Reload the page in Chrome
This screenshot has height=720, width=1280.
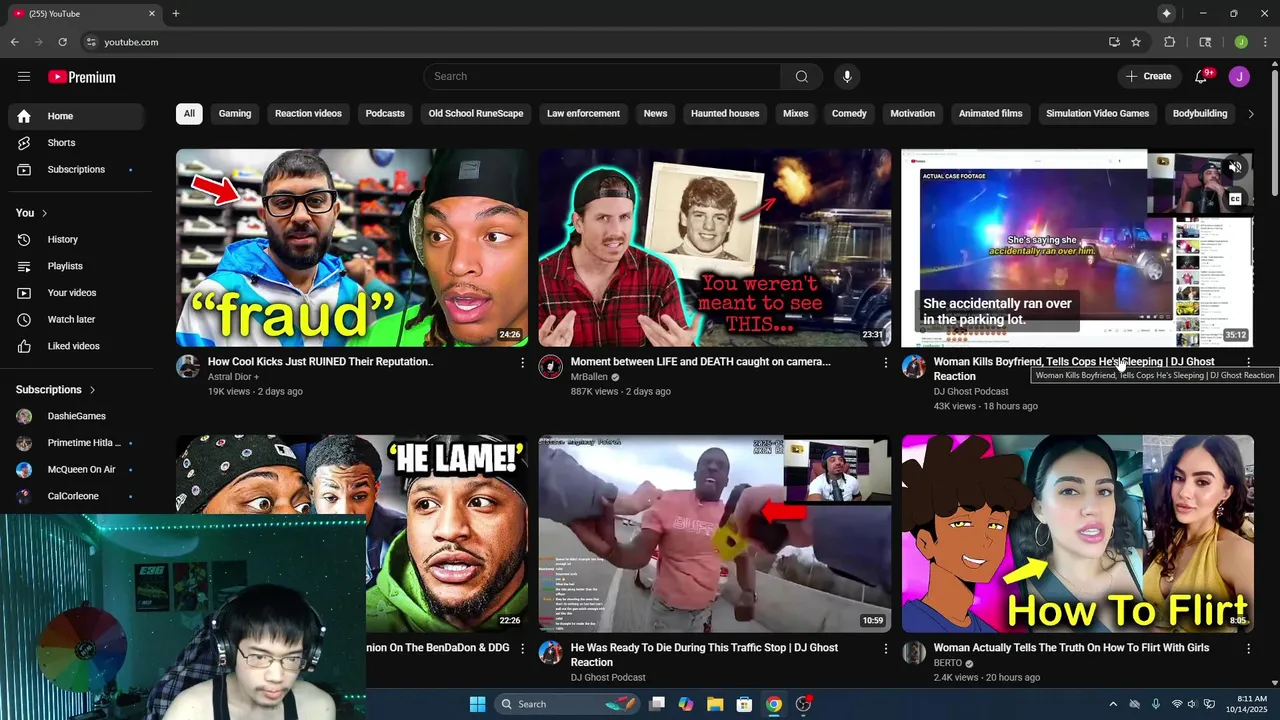[x=62, y=42]
